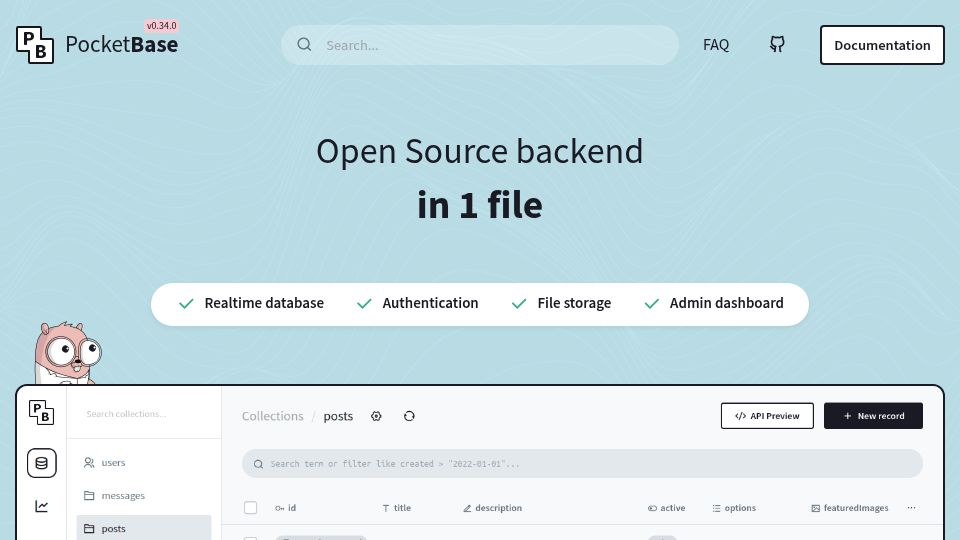This screenshot has height=540, width=960.
Task: Open the table columns three-dots menu
Action: pos(911,508)
